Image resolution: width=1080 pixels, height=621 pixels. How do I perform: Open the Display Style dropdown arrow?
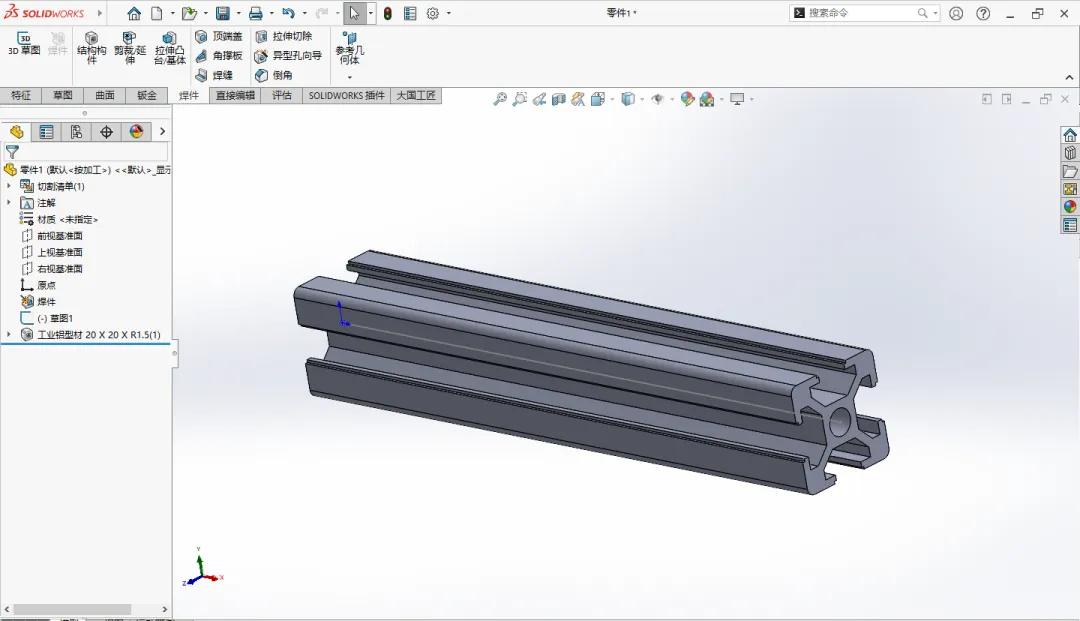coord(642,100)
